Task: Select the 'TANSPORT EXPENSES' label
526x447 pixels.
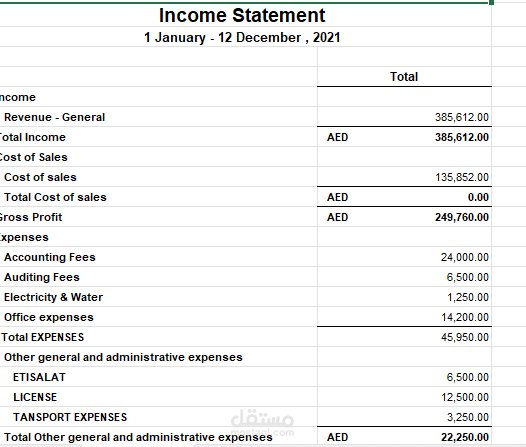Action: 70,417
